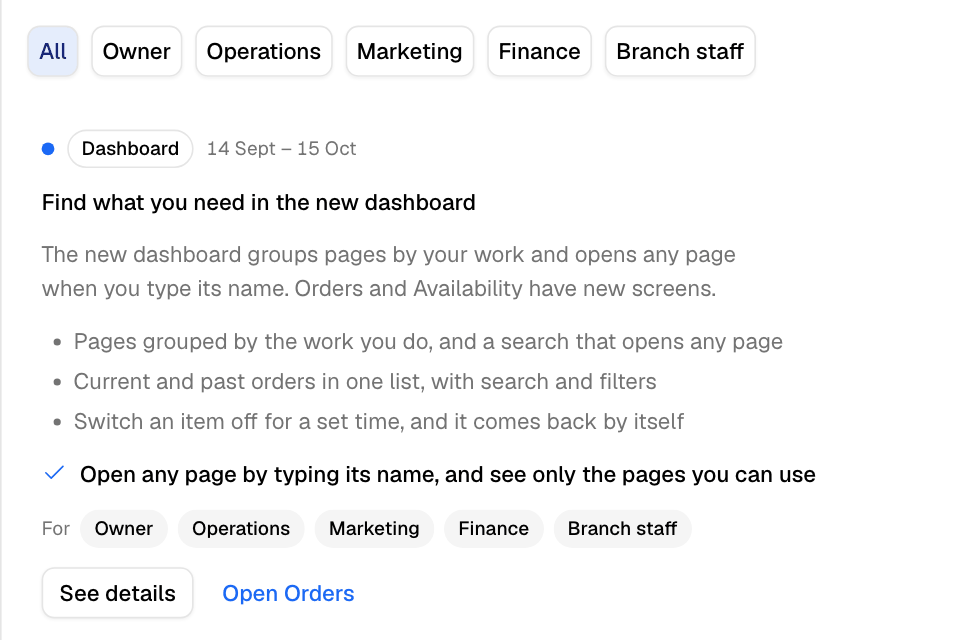Filter updates by Operations role

click(x=264, y=51)
